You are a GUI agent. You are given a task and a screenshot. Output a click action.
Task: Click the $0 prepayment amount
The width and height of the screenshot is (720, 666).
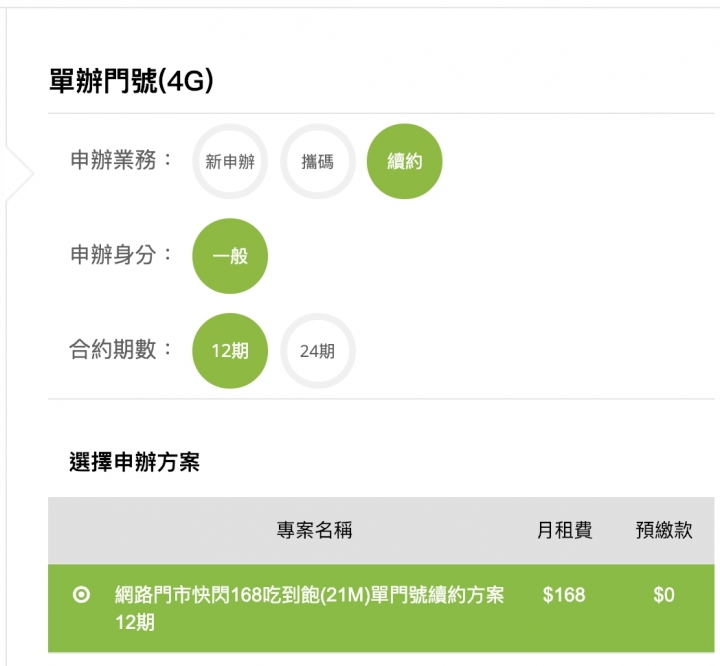(664, 595)
